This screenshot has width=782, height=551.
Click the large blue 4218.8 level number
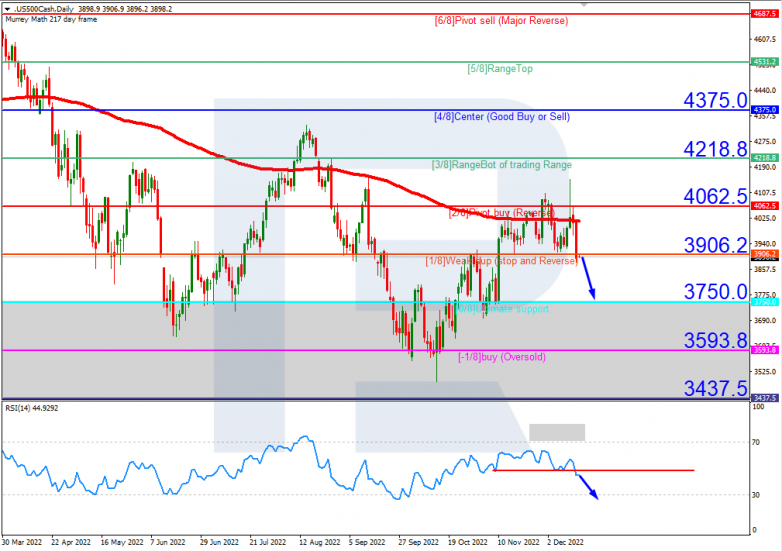pos(715,149)
